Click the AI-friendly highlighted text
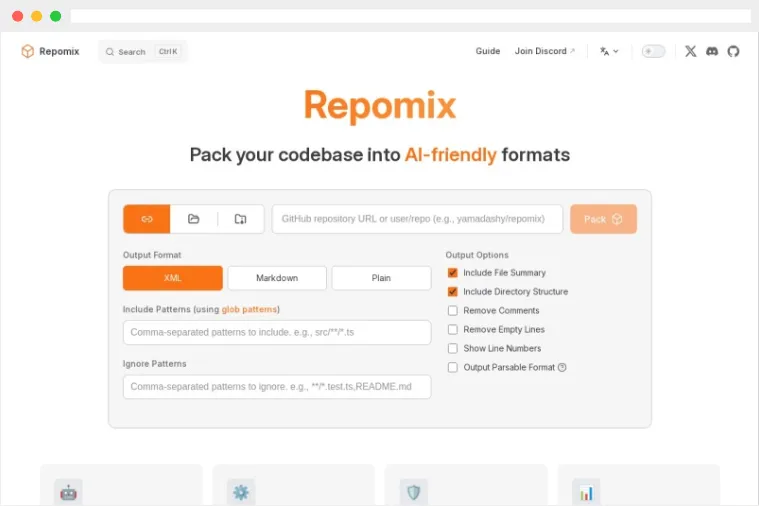Screen dimensions: 759x506 (451, 155)
